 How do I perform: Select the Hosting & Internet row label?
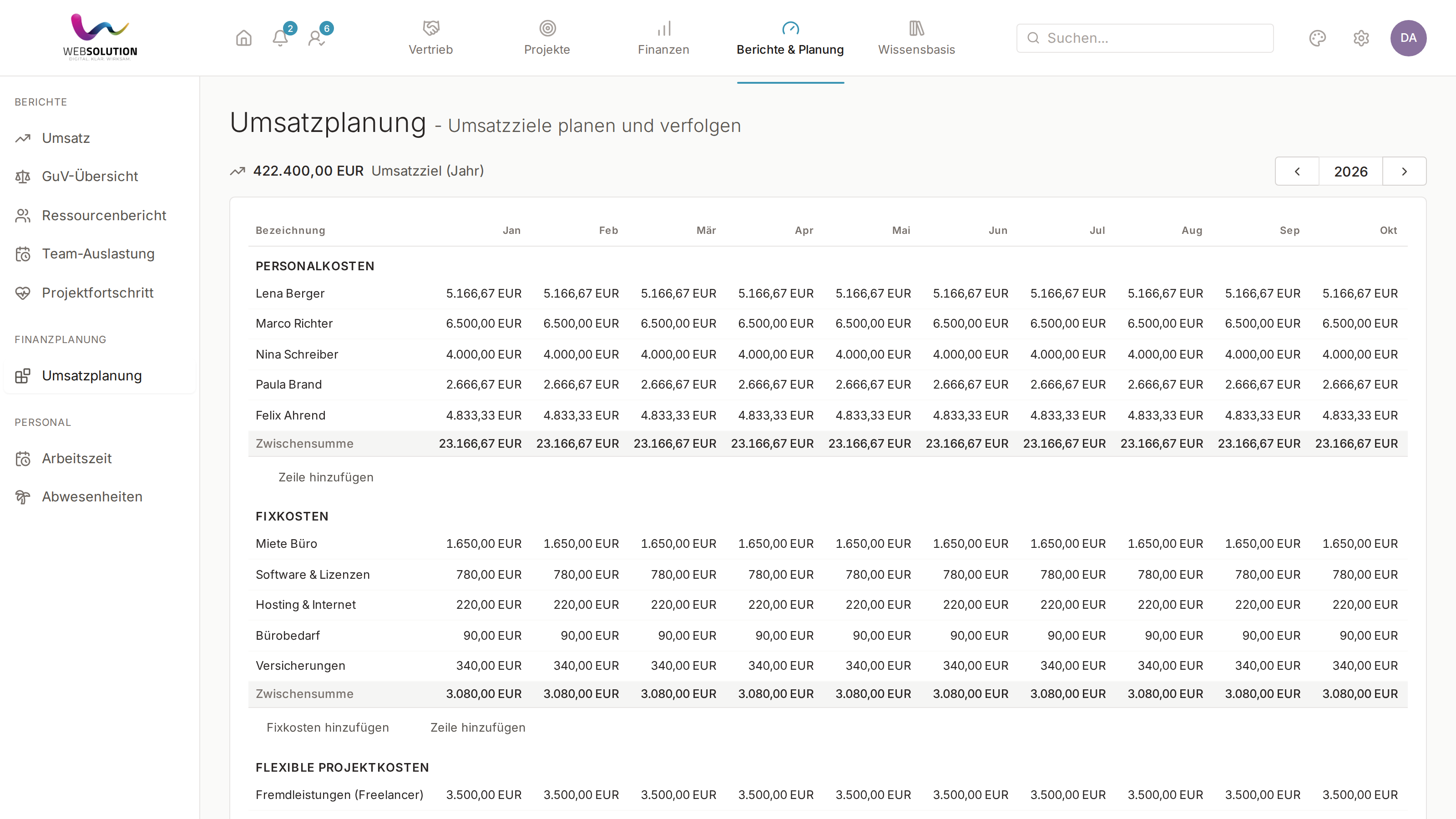[305, 605]
